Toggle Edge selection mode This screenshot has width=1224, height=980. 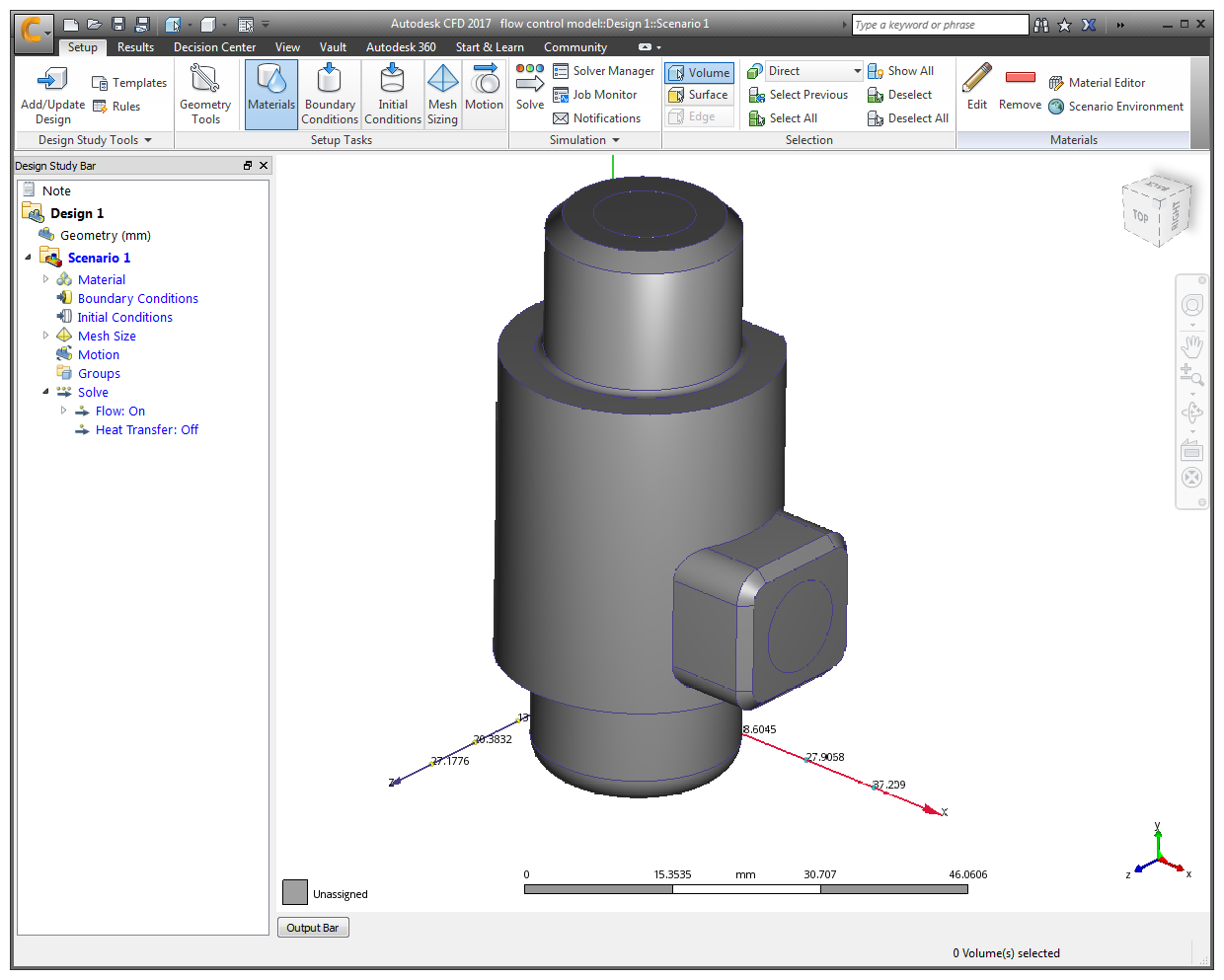[699, 116]
